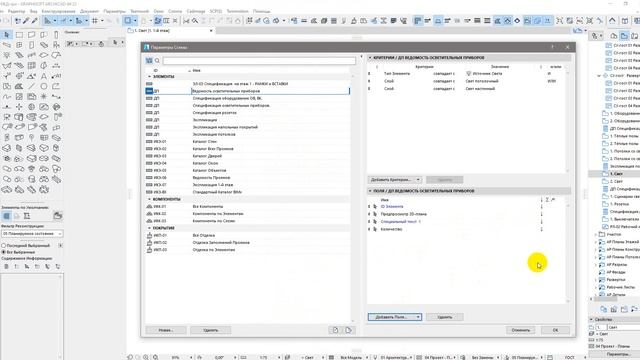Select the 'Специальный текст 1' field row

click(x=465, y=222)
